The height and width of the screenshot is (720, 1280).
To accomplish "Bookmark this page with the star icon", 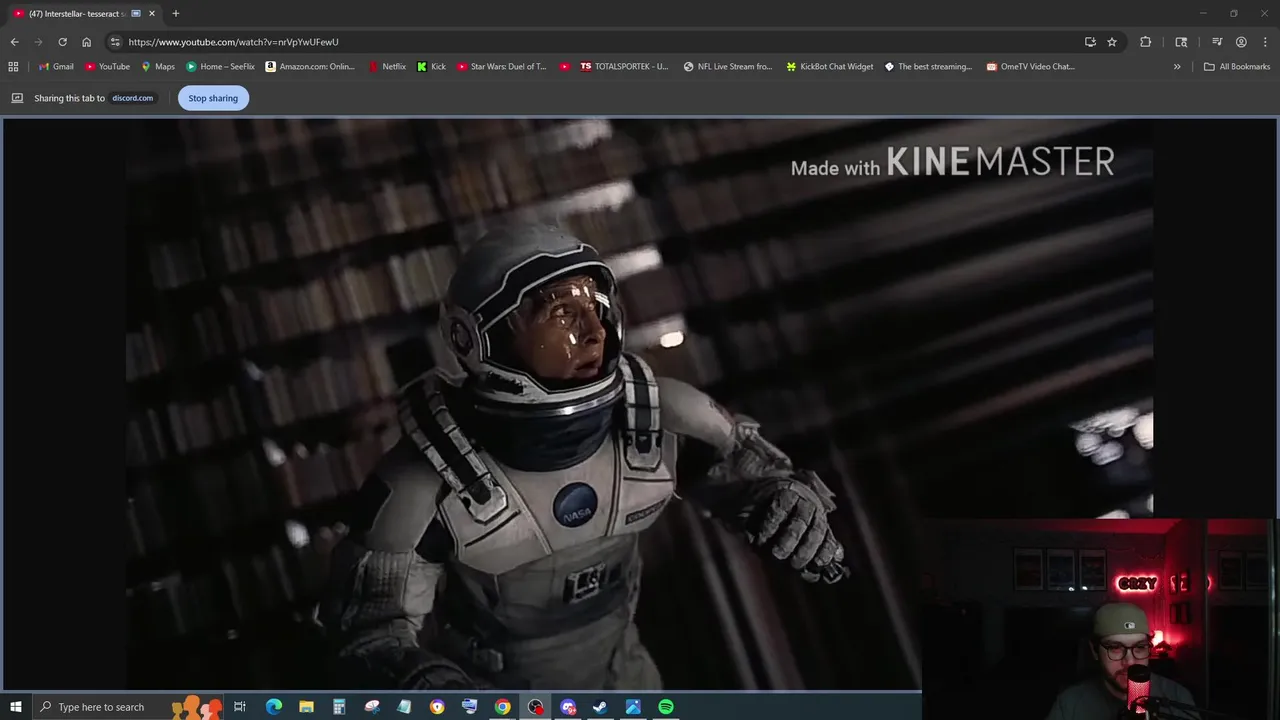I will [1111, 42].
